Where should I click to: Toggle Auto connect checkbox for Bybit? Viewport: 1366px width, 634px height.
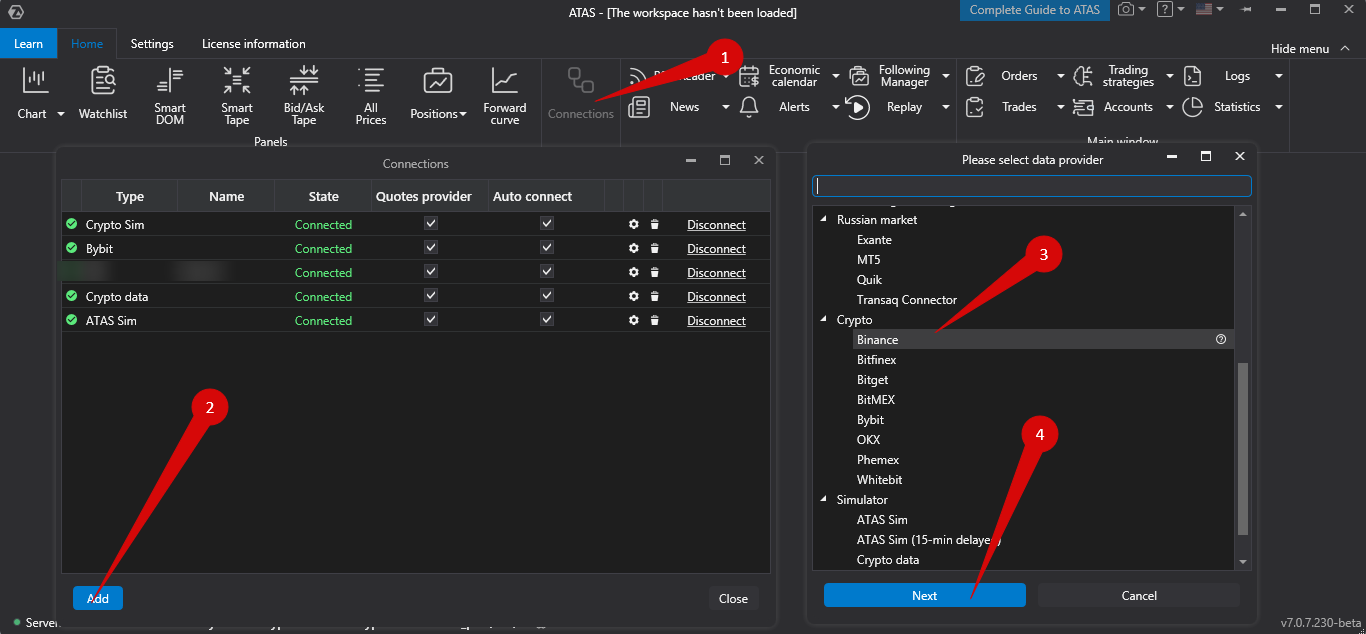click(x=547, y=248)
